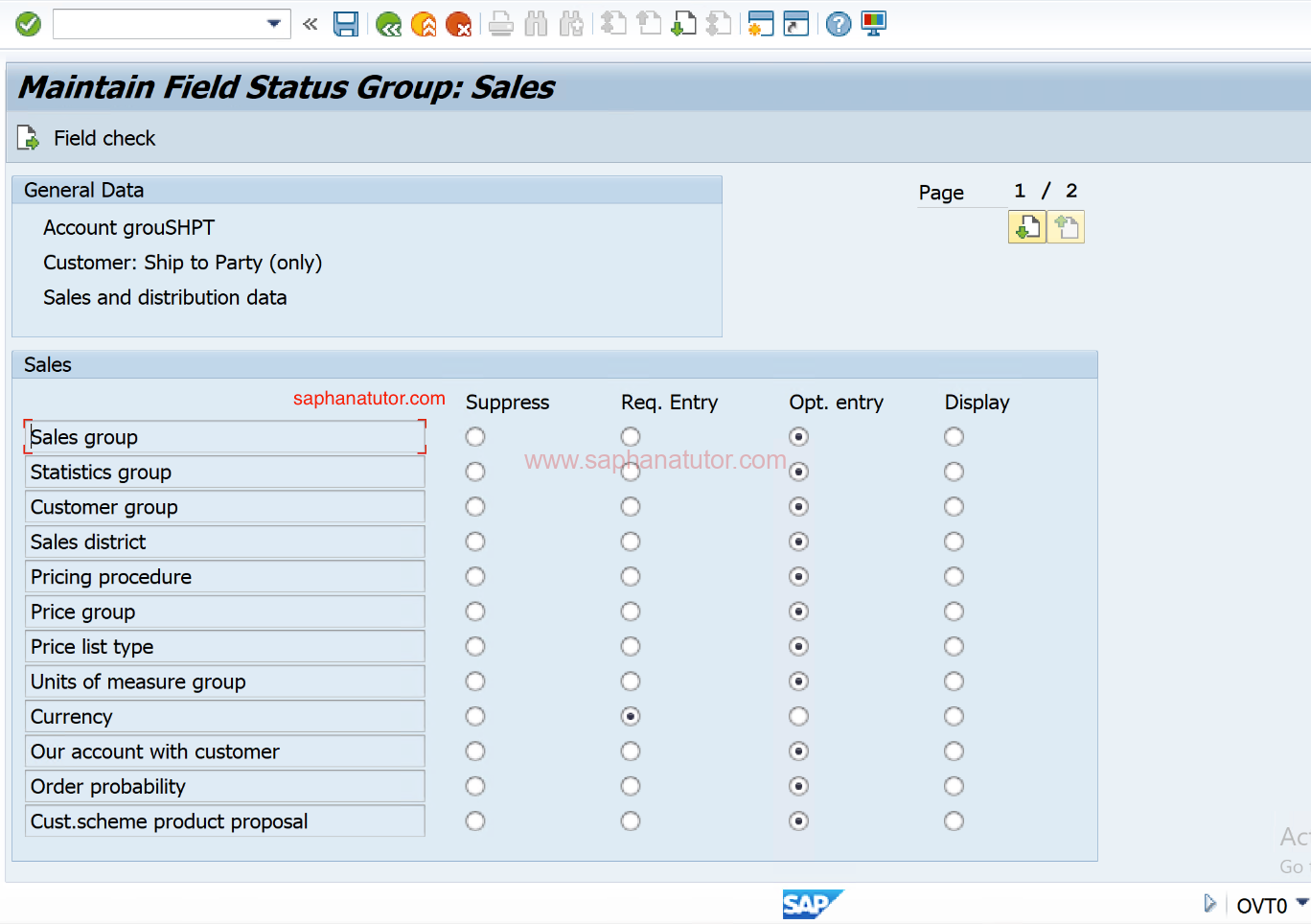This screenshot has width=1311, height=924.
Task: Click the SAP logo in status bar
Action: (x=813, y=904)
